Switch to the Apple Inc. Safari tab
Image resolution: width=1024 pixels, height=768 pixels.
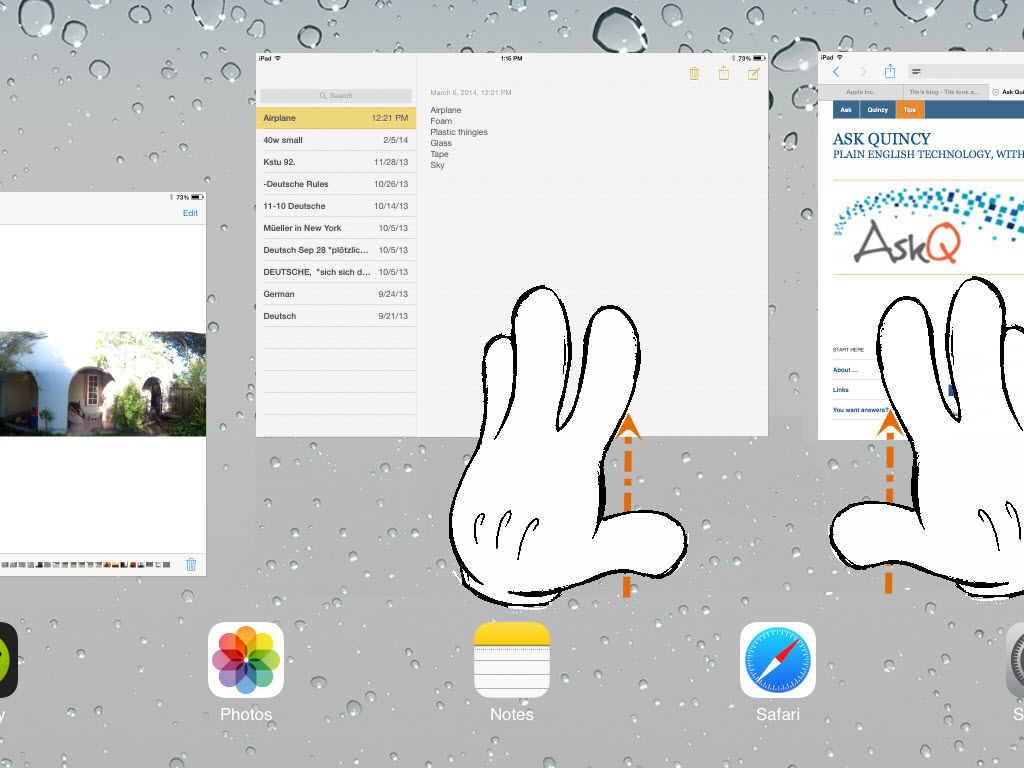(861, 91)
